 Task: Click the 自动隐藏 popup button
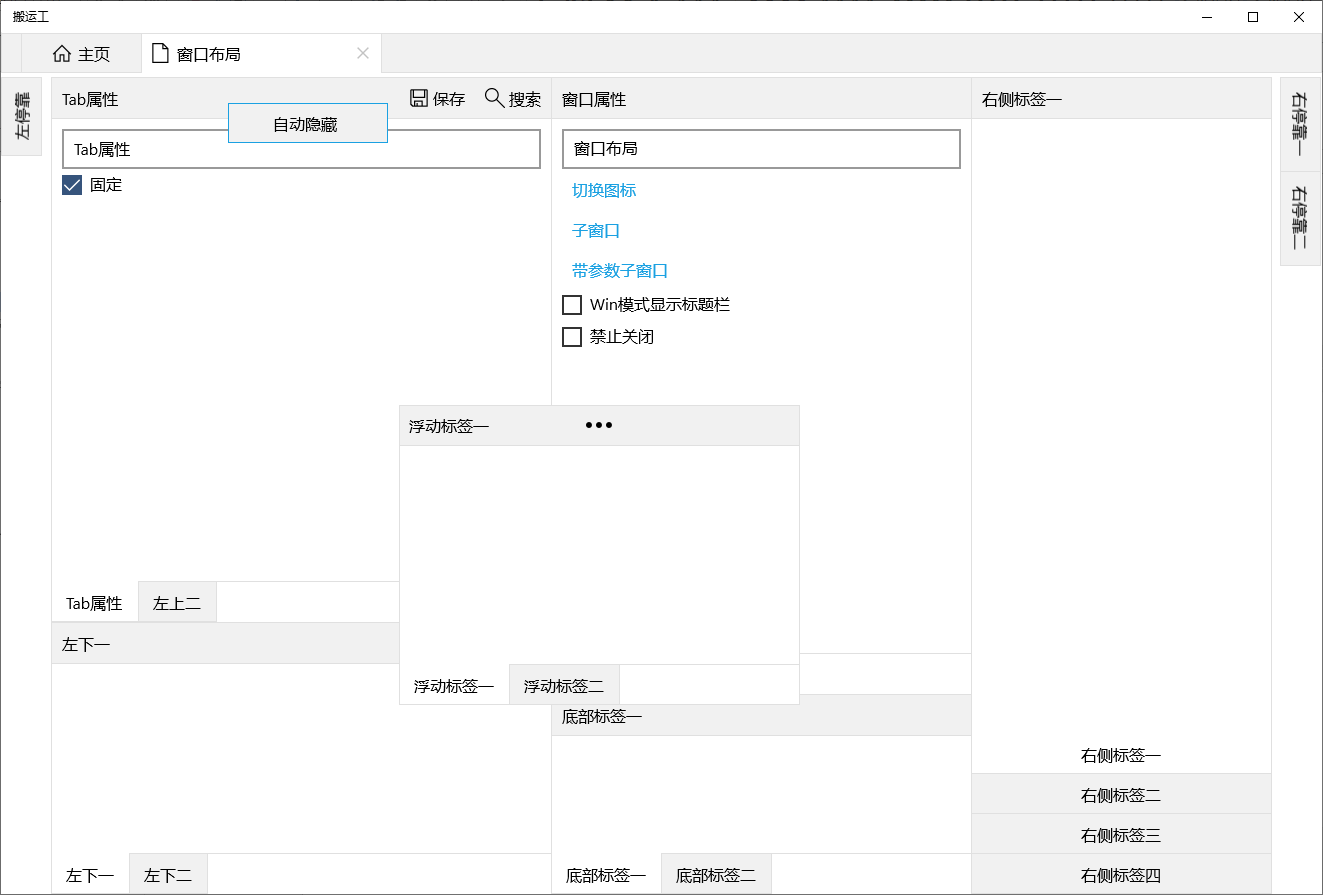tap(308, 123)
